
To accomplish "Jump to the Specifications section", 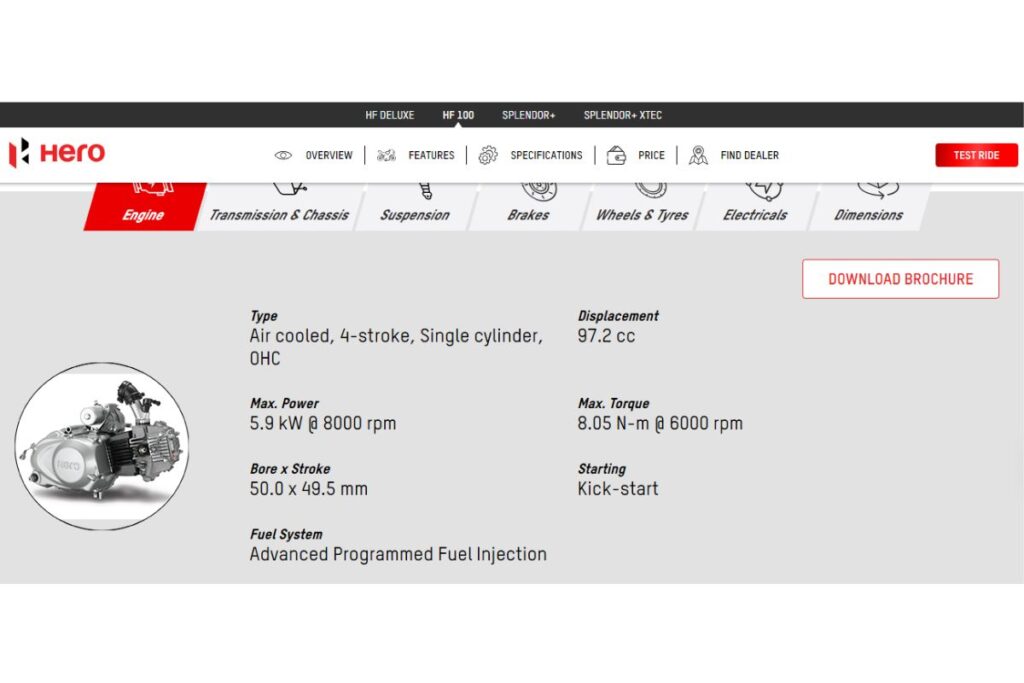I will [x=546, y=155].
